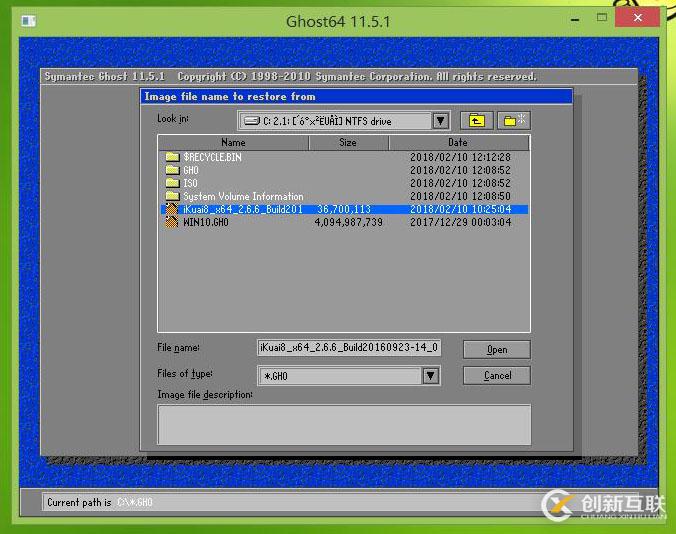This screenshot has width=676, height=534.
Task: Click the WIN10.GHO image file icon
Action: click(x=172, y=222)
